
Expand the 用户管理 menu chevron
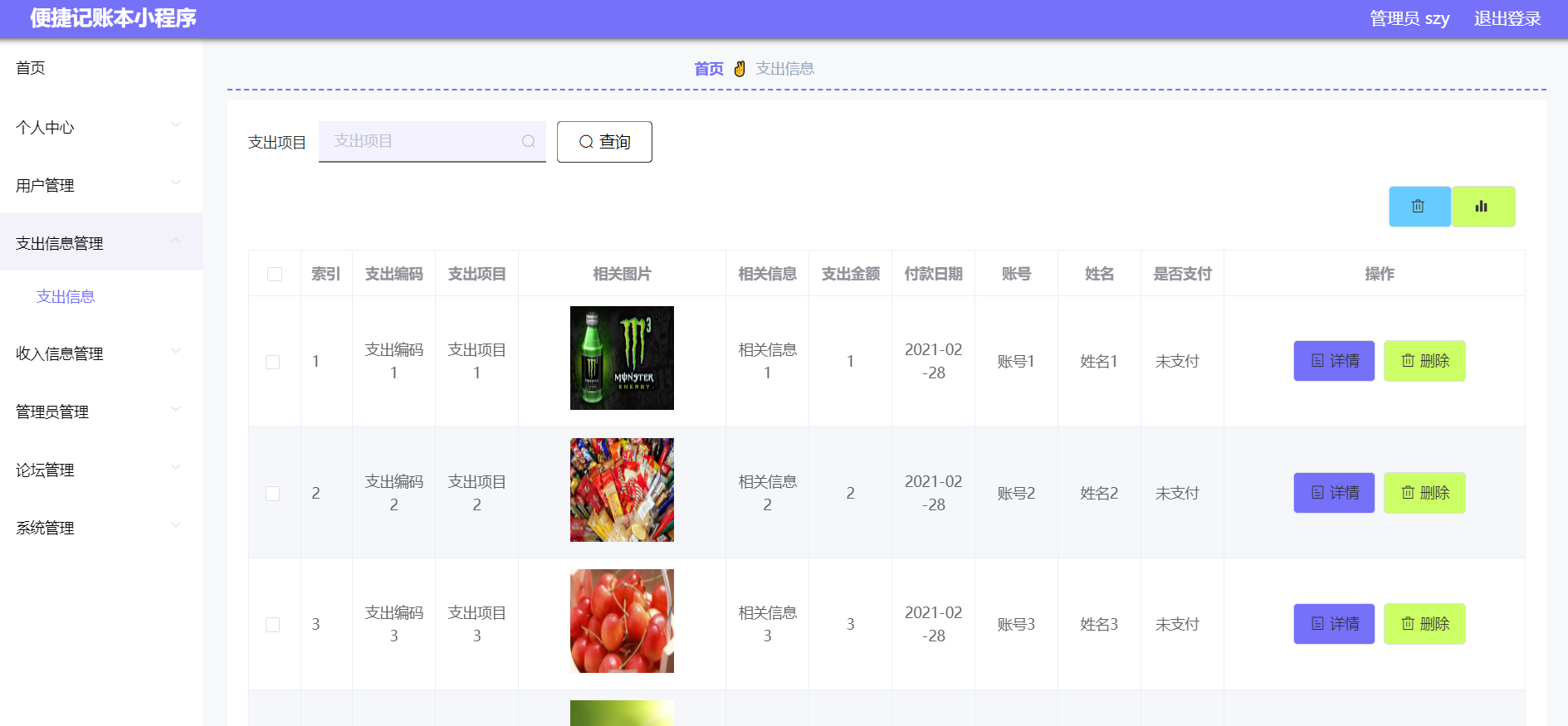[175, 183]
